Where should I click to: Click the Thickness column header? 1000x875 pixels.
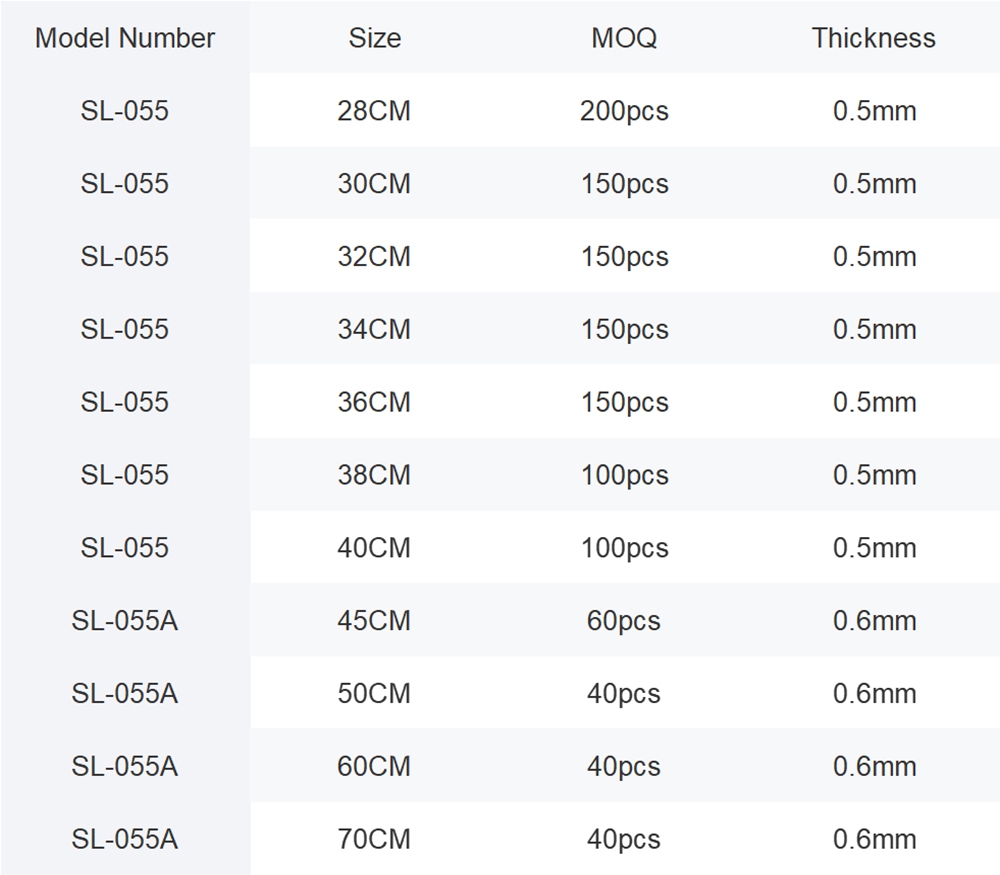(x=874, y=38)
